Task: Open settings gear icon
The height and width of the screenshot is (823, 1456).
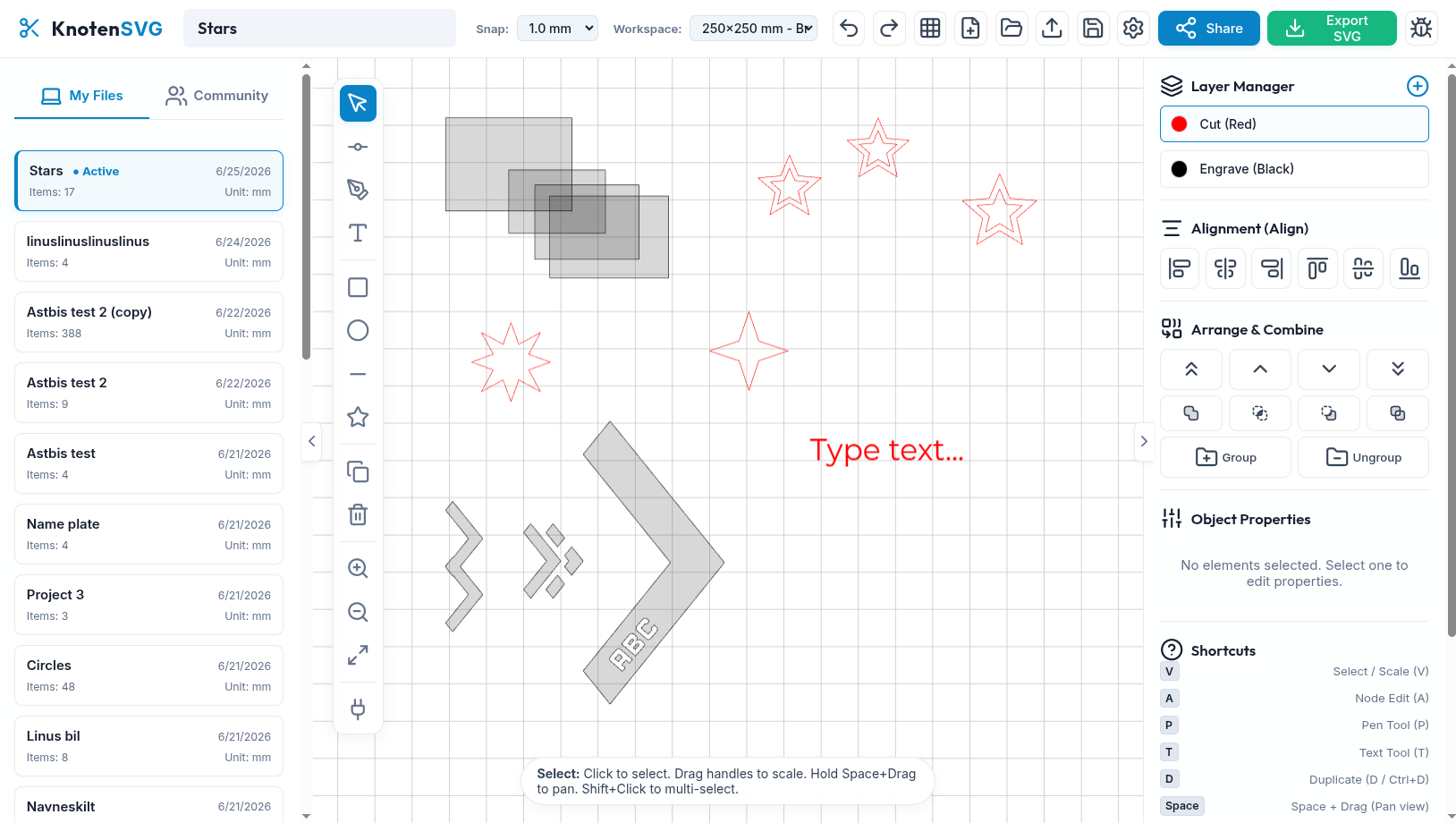Action: (x=1133, y=29)
